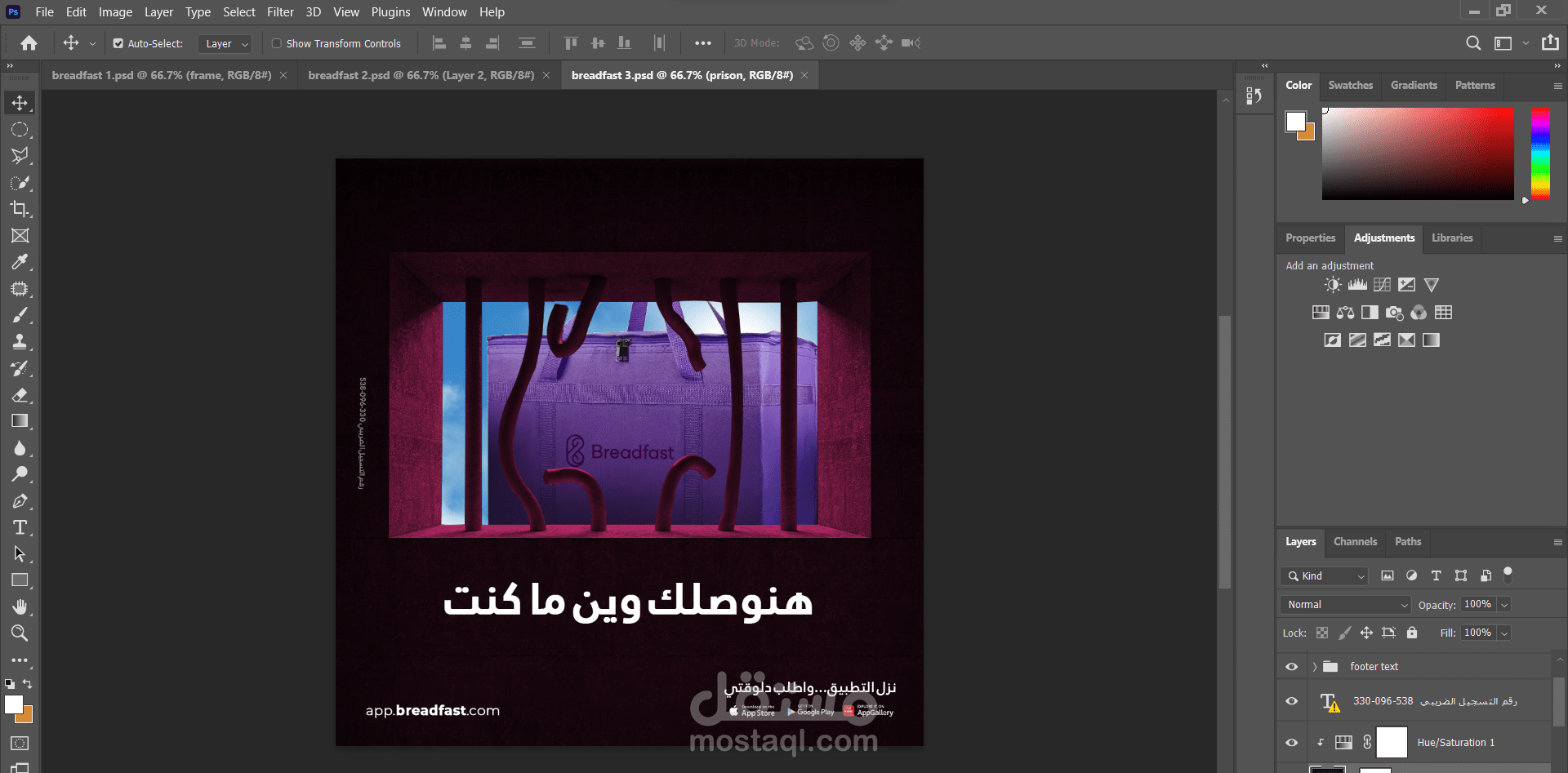Select the Crop tool

pyautogui.click(x=20, y=209)
